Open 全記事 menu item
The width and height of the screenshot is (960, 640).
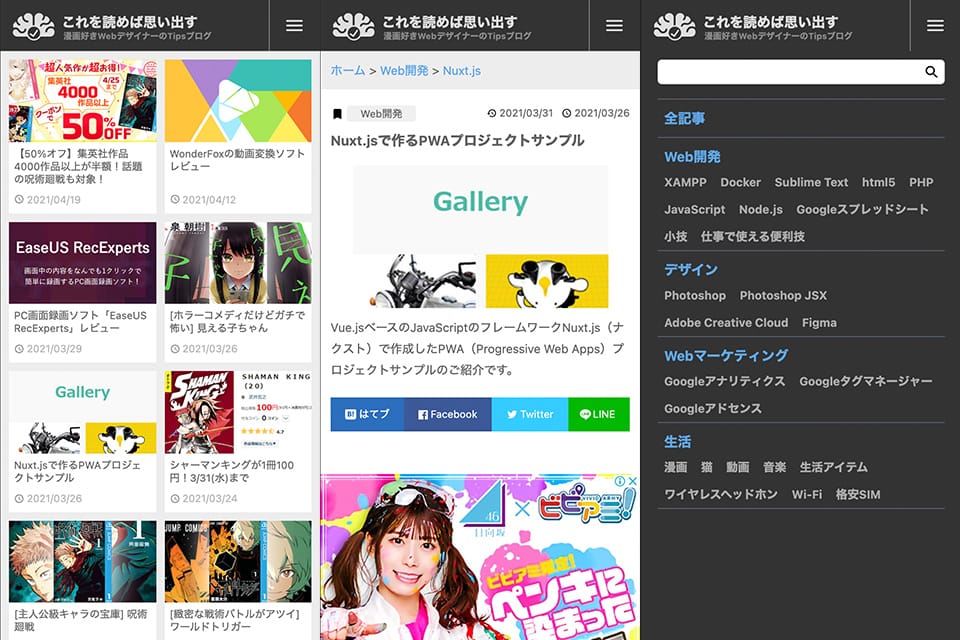[x=684, y=118]
